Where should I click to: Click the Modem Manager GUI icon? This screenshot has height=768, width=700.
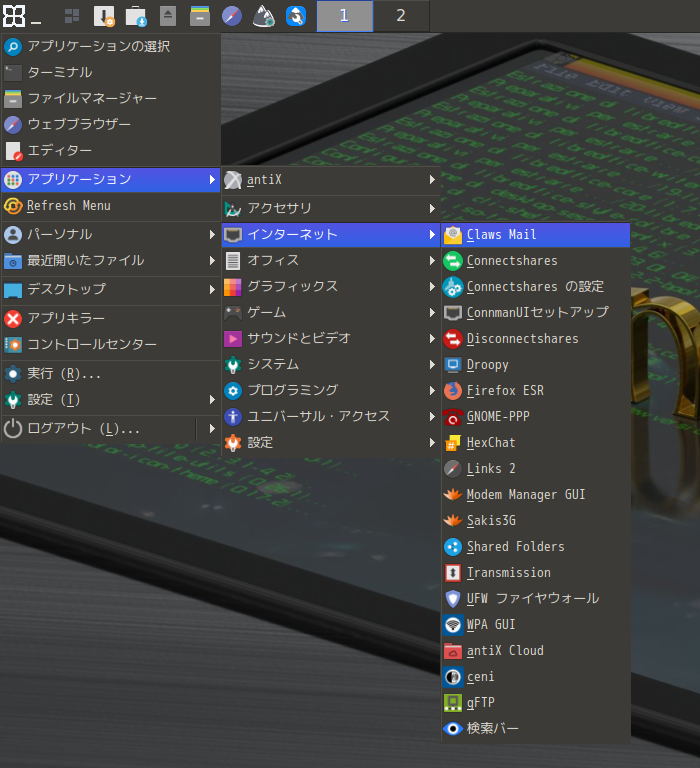tap(453, 495)
